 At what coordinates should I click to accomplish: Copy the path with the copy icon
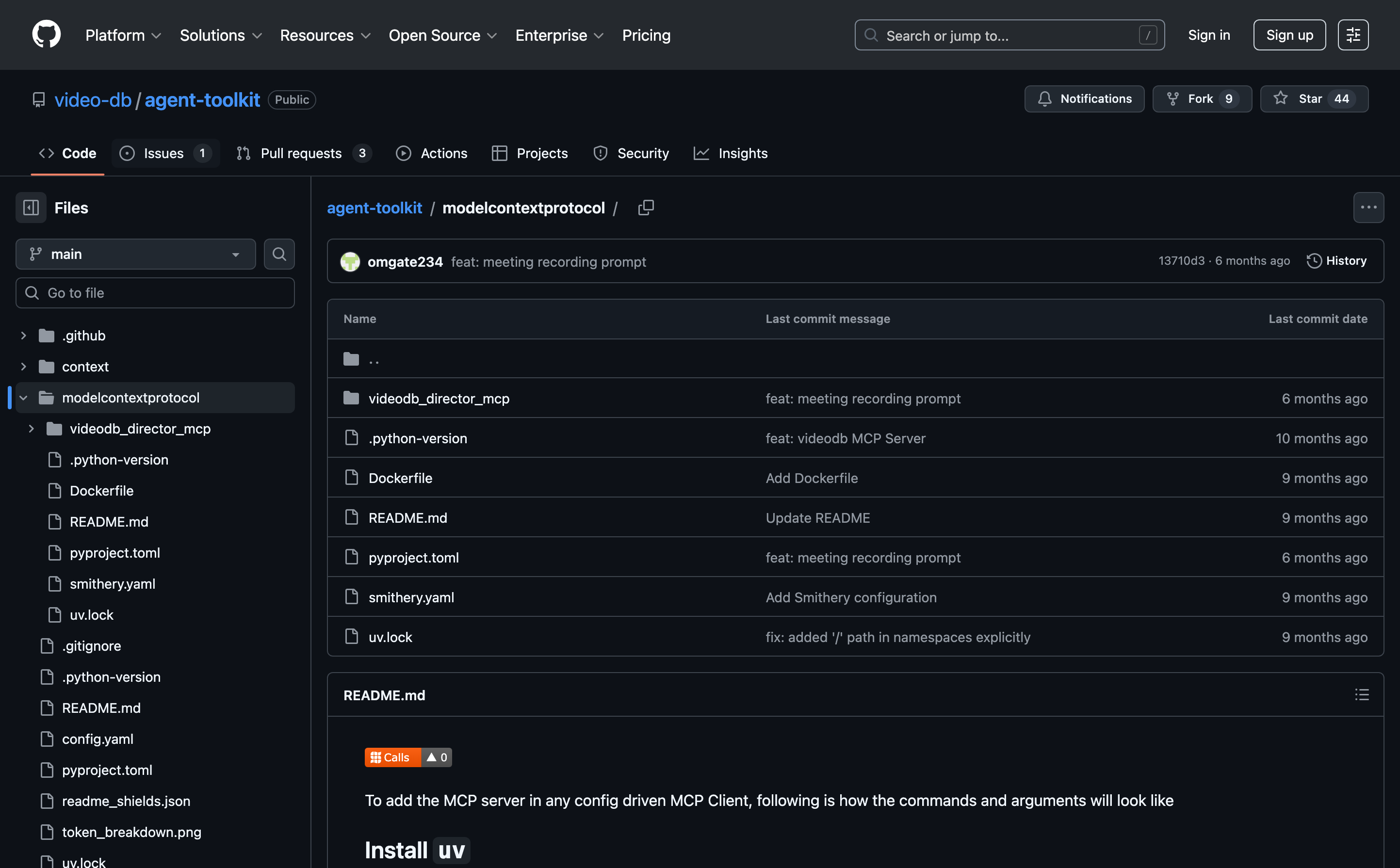(646, 208)
